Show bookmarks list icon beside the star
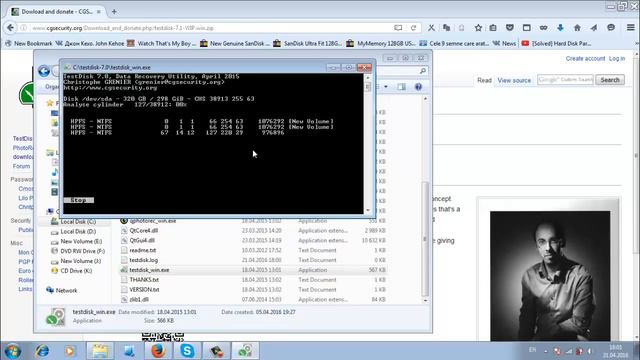 coord(493,28)
